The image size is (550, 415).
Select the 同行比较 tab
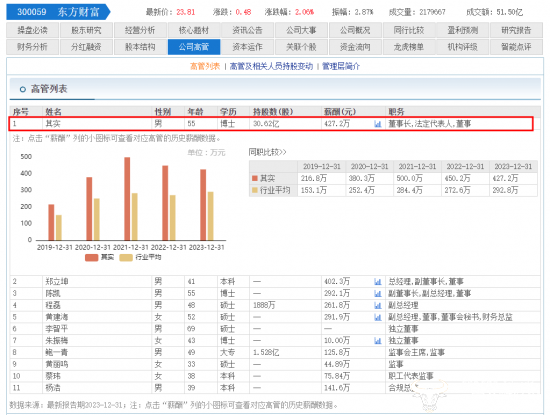tap(409, 30)
